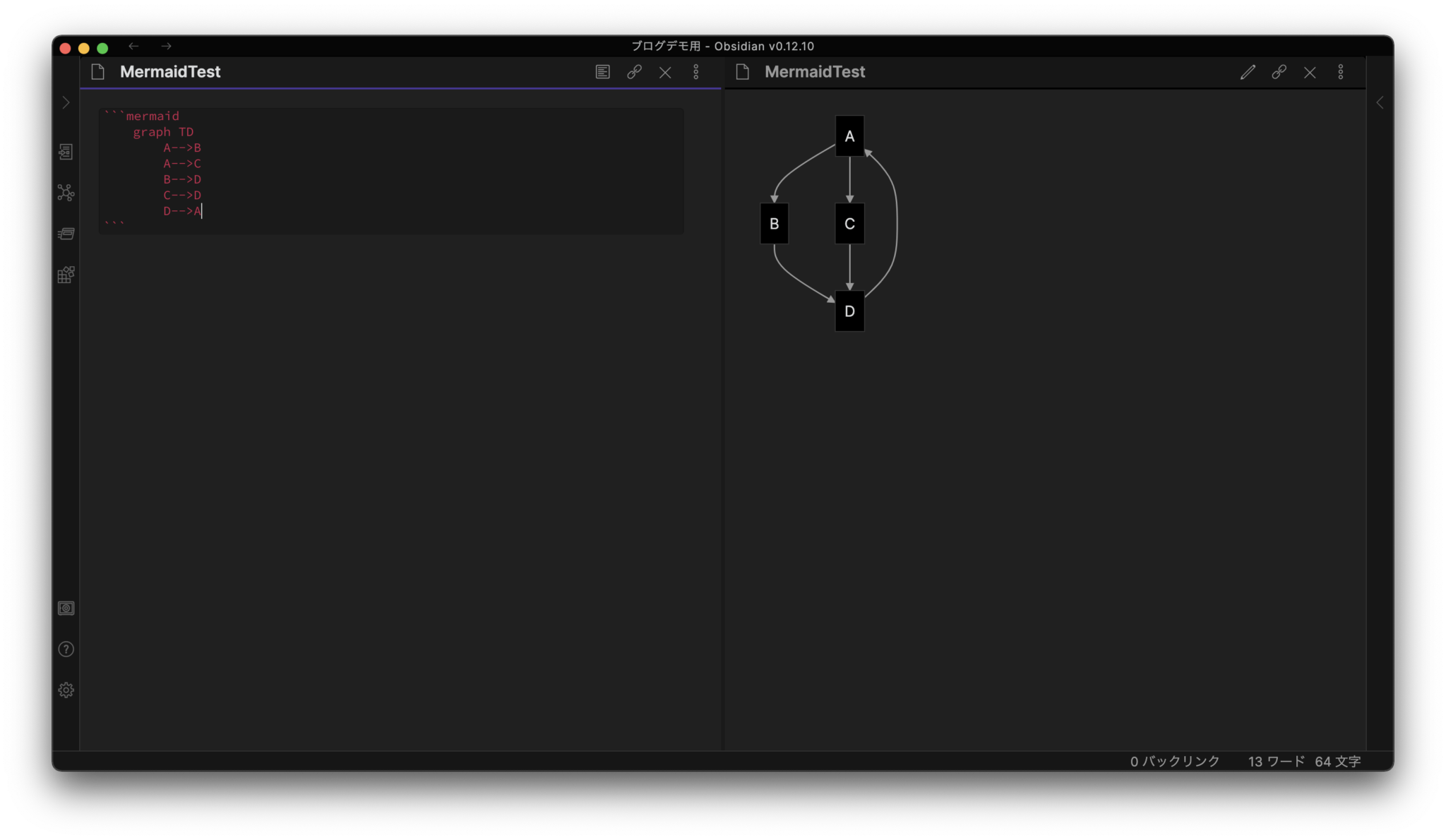Open the vault switcher at the bottom left
This screenshot has width=1446, height=840.
click(x=66, y=608)
